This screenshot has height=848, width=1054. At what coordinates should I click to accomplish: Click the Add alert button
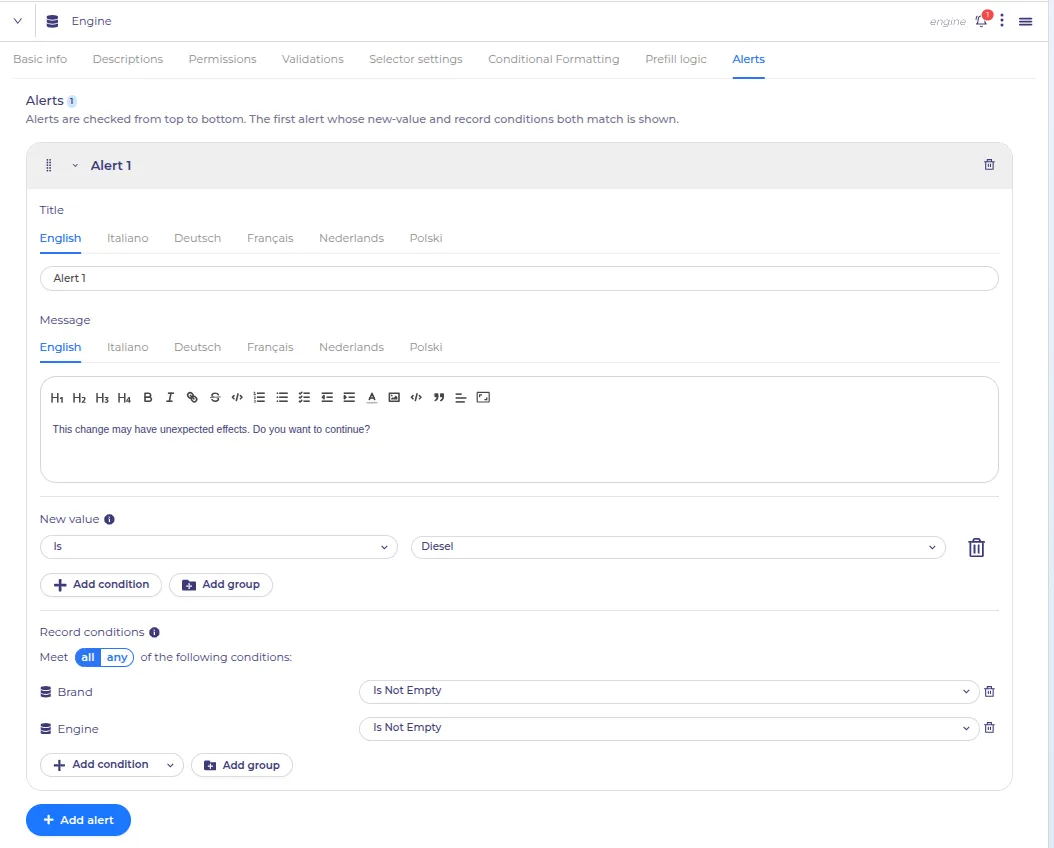coord(79,820)
